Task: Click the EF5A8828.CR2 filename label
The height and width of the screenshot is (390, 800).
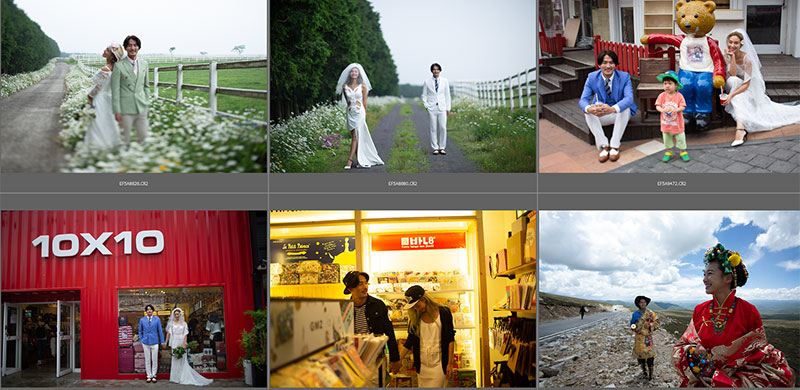Action: (134, 183)
